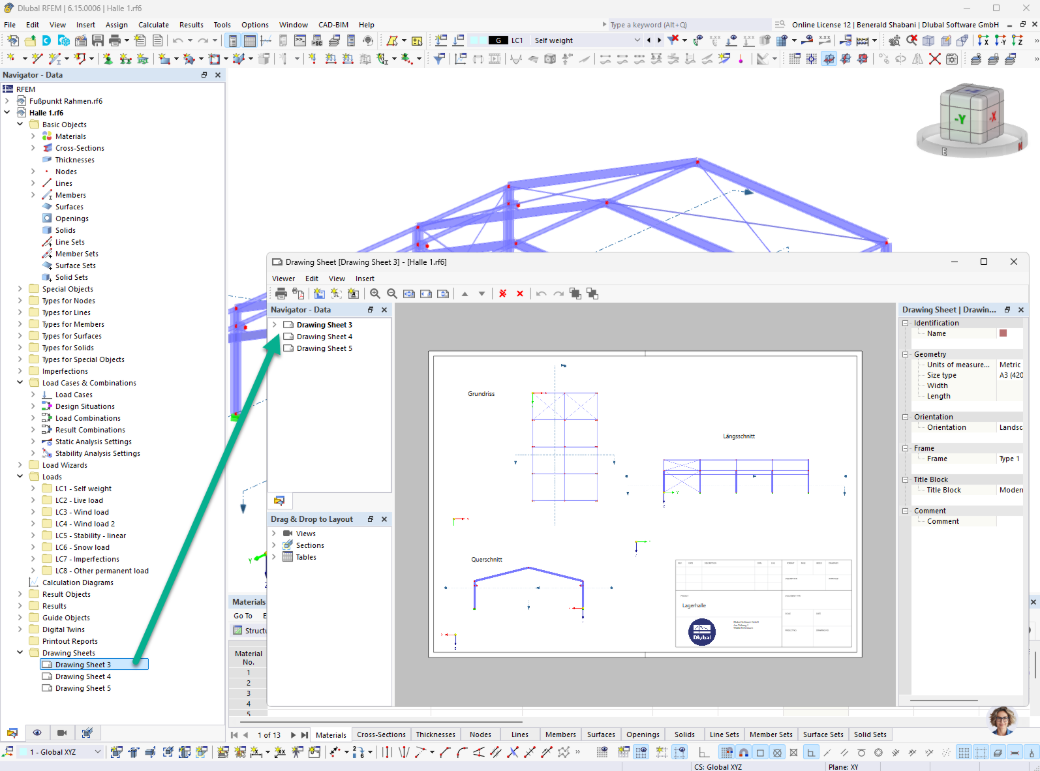Click Grundriss plan view on sheet
Image resolution: width=1040 pixels, height=771 pixels.
564,447
